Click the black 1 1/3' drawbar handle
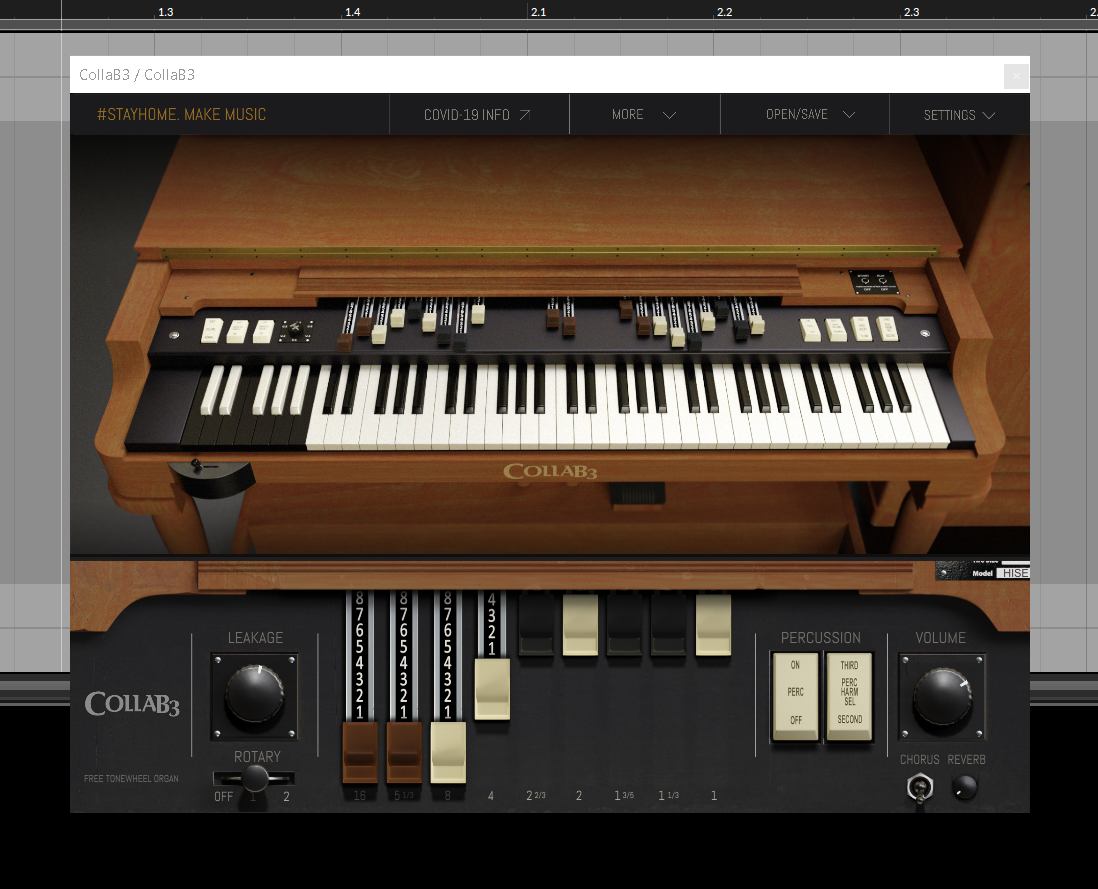The image size is (1098, 889). (669, 625)
